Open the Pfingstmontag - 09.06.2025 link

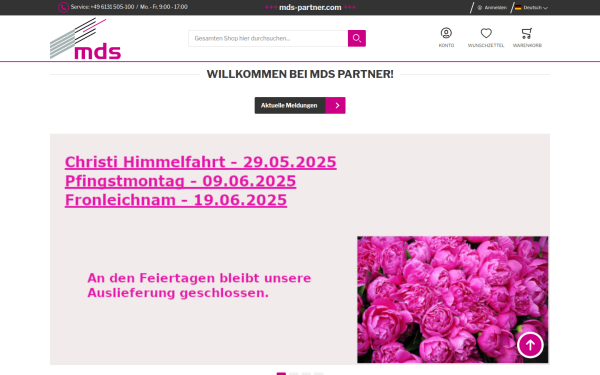180,181
